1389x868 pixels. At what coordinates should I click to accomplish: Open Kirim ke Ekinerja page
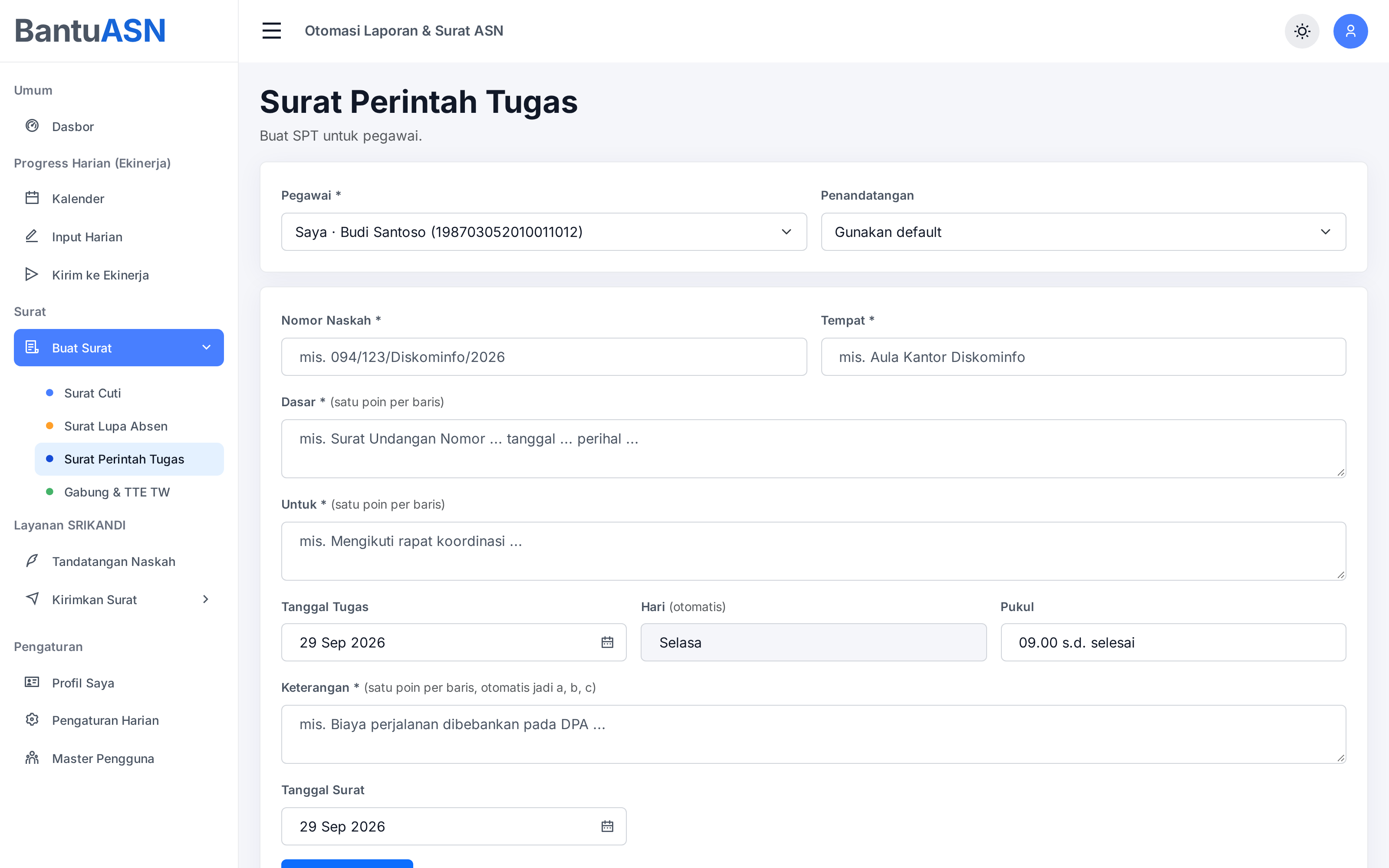(119, 275)
